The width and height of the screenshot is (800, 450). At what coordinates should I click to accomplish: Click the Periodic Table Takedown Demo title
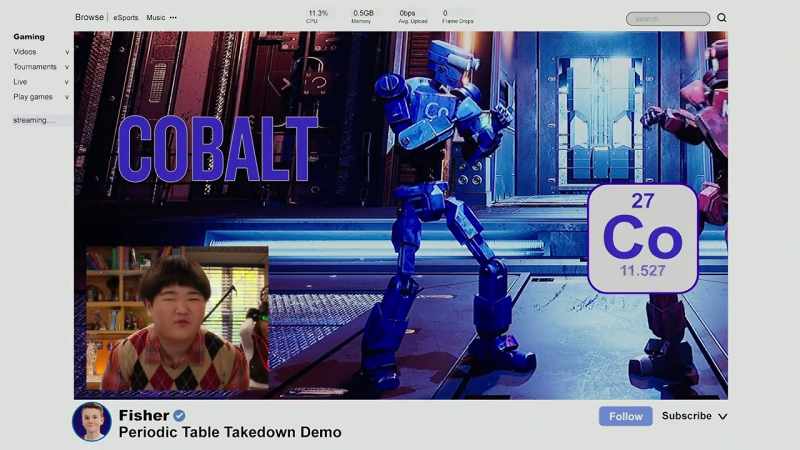[x=230, y=432]
